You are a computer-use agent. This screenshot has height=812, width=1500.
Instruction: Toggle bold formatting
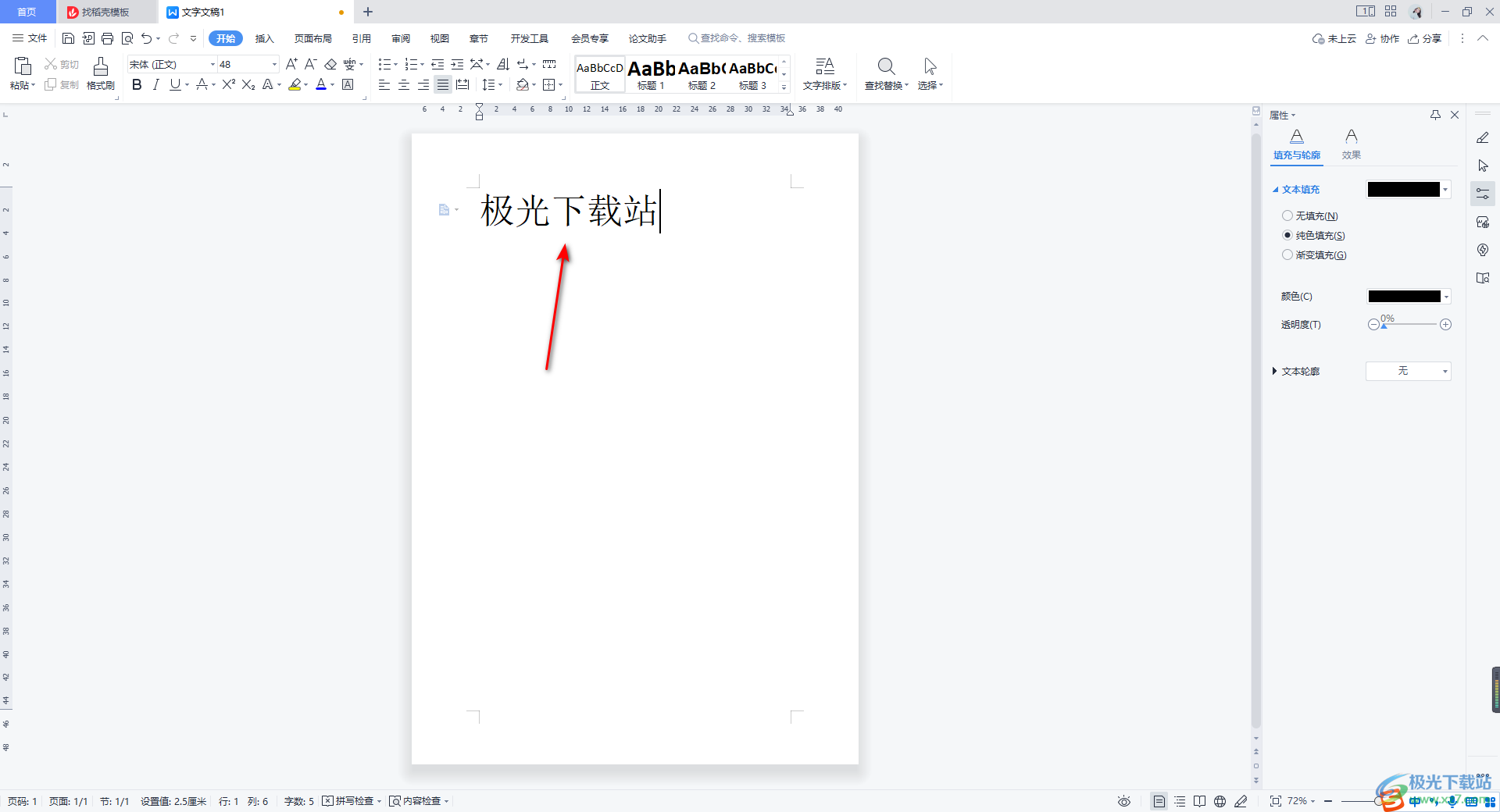click(x=137, y=84)
